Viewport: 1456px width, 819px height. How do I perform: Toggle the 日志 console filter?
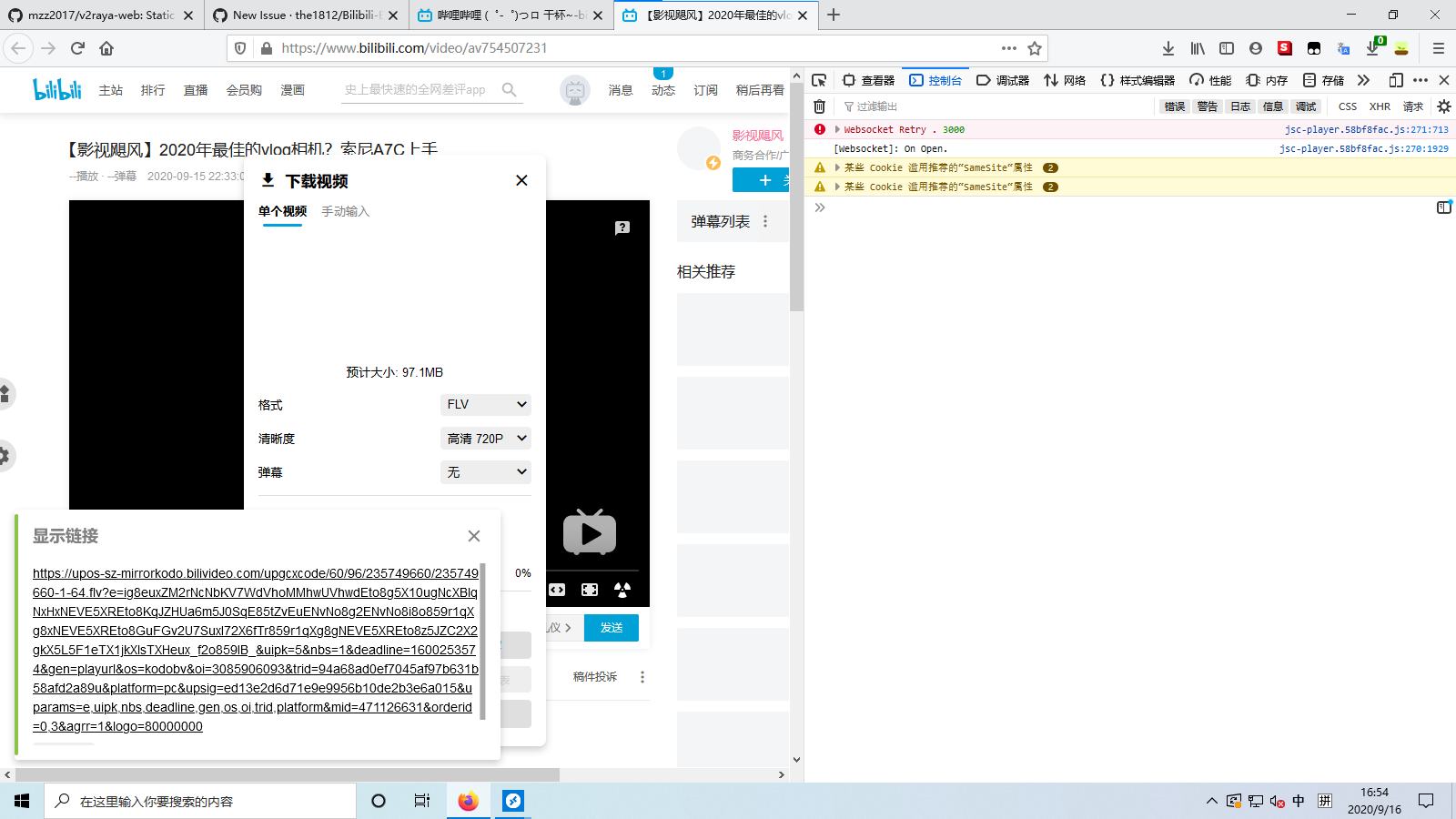tap(1240, 106)
